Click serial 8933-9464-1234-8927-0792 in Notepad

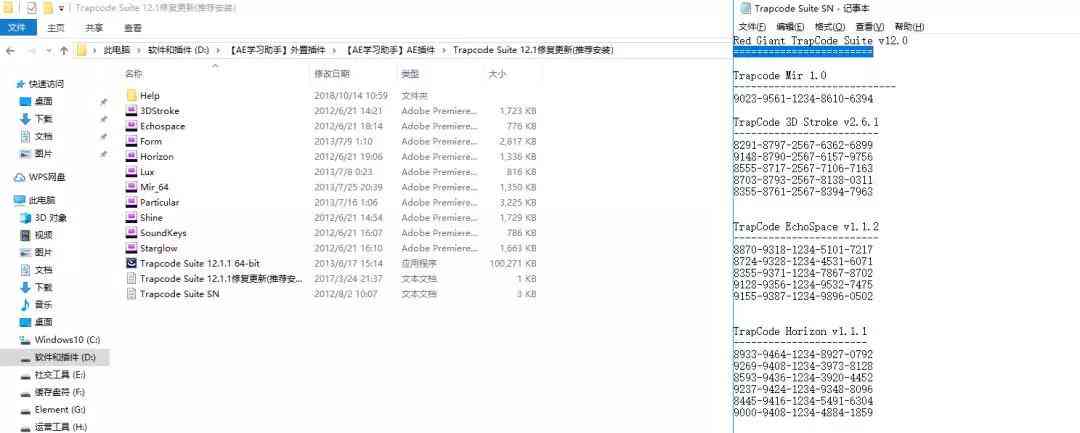click(x=803, y=355)
